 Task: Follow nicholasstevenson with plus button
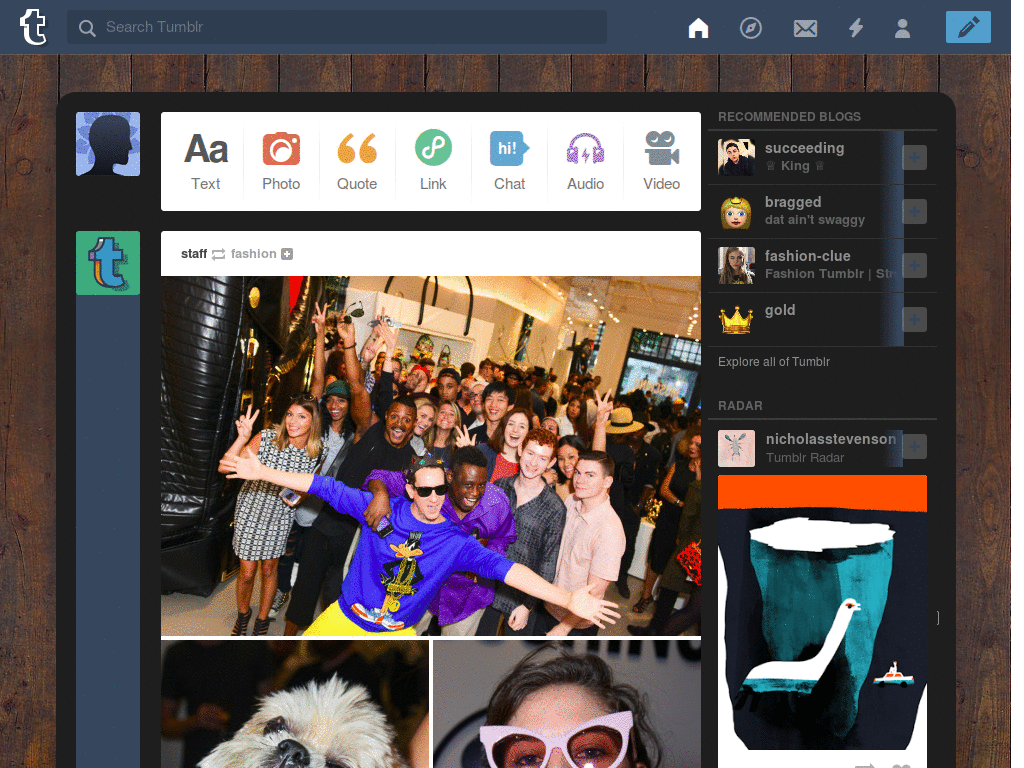(x=914, y=447)
